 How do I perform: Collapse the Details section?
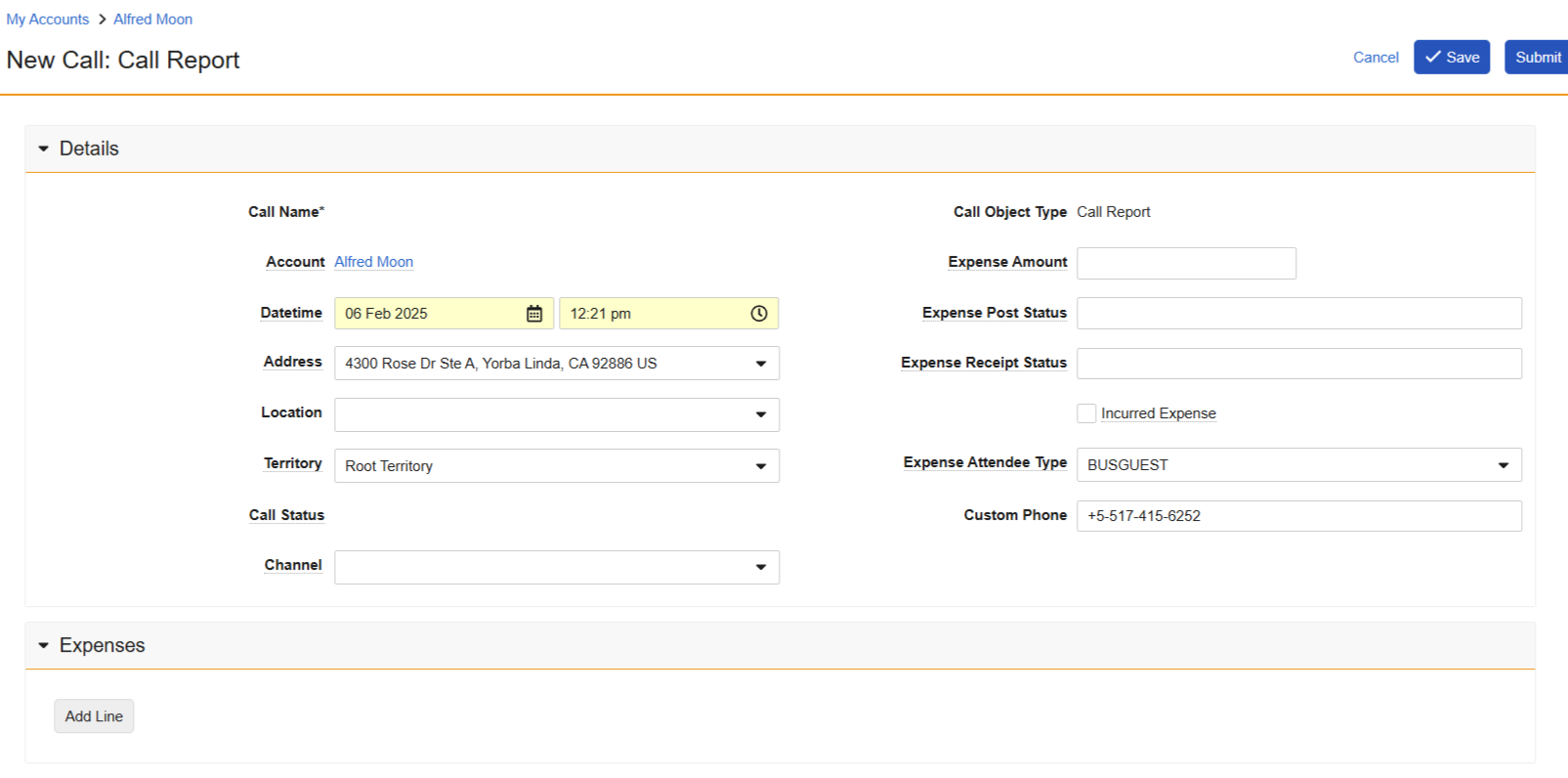[x=44, y=149]
